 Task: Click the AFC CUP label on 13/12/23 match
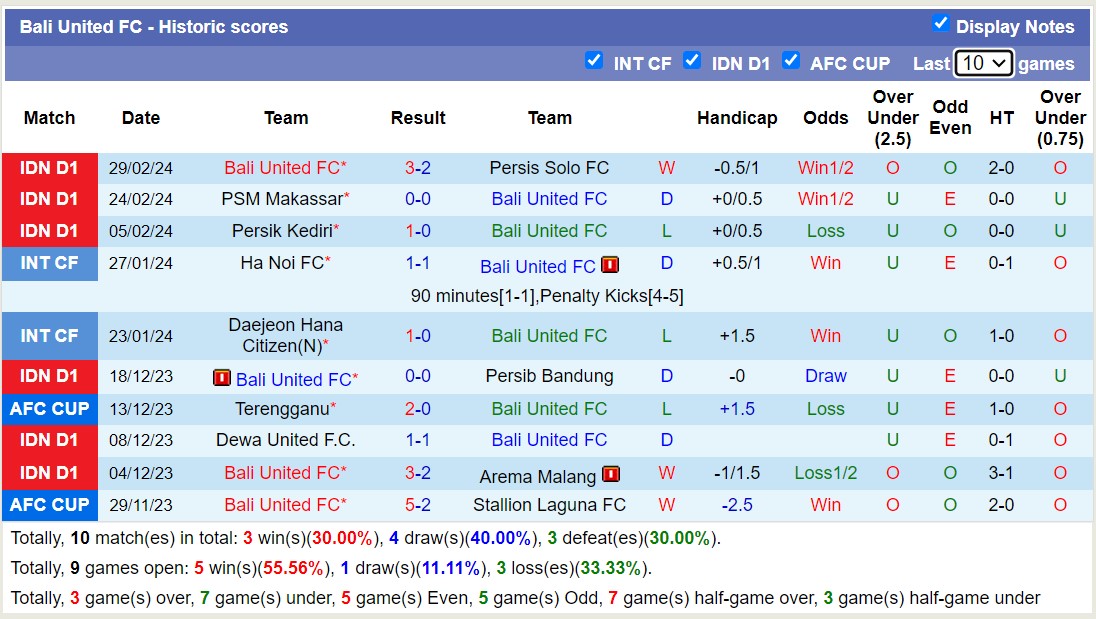[50, 409]
